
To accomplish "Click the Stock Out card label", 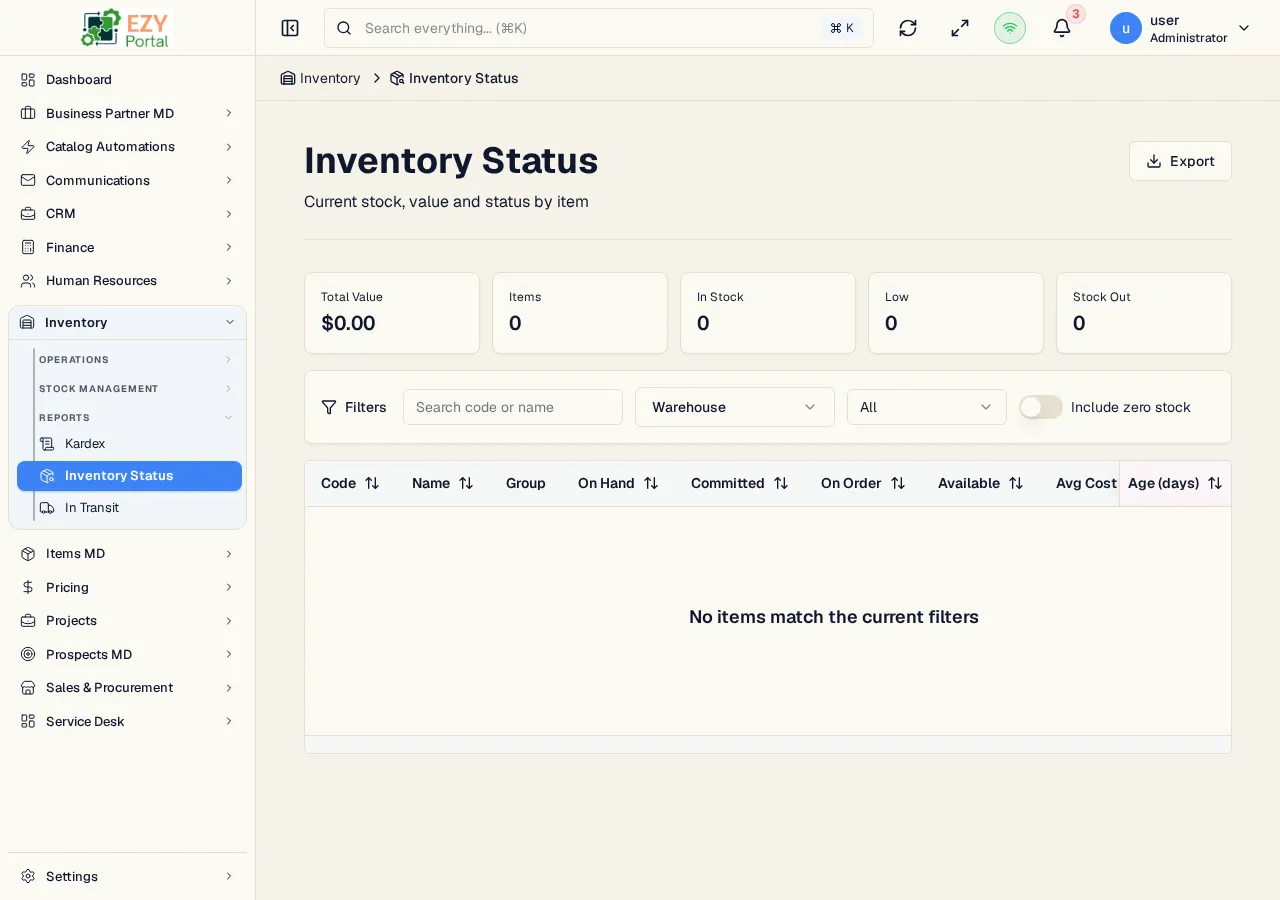I will tap(1102, 297).
